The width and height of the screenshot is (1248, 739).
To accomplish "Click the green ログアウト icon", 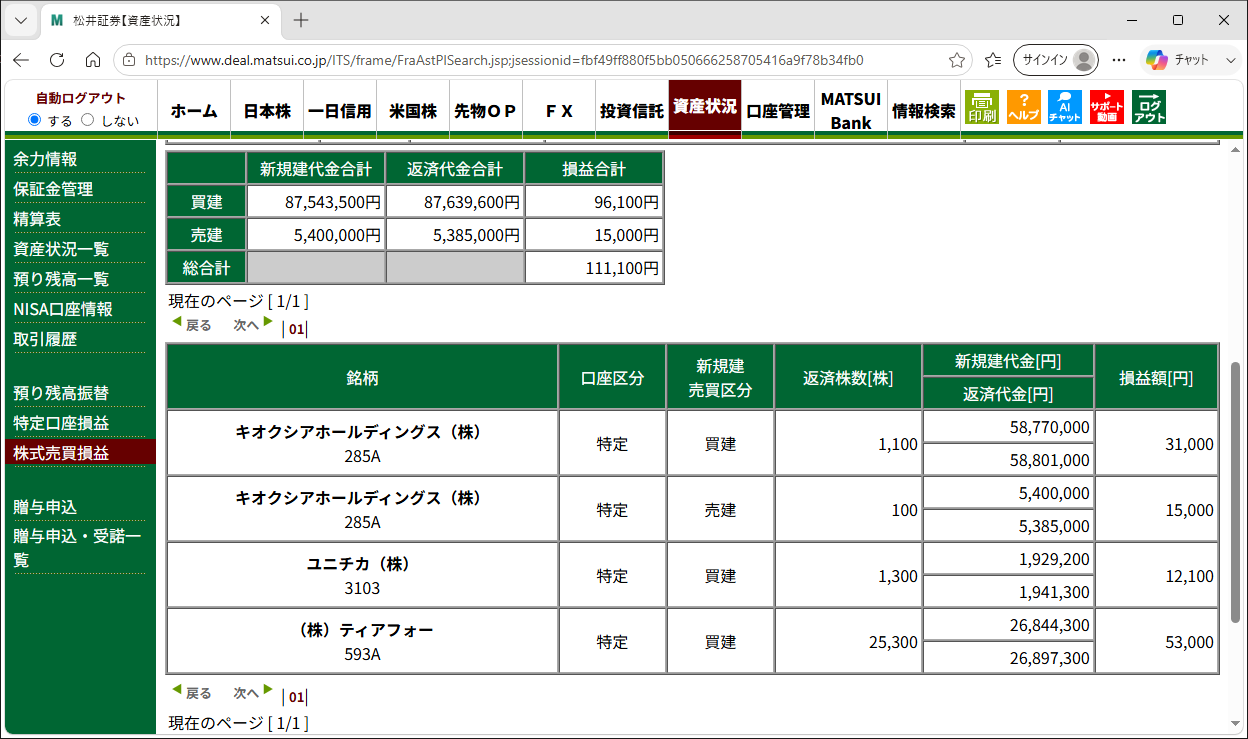I will 1149,107.
